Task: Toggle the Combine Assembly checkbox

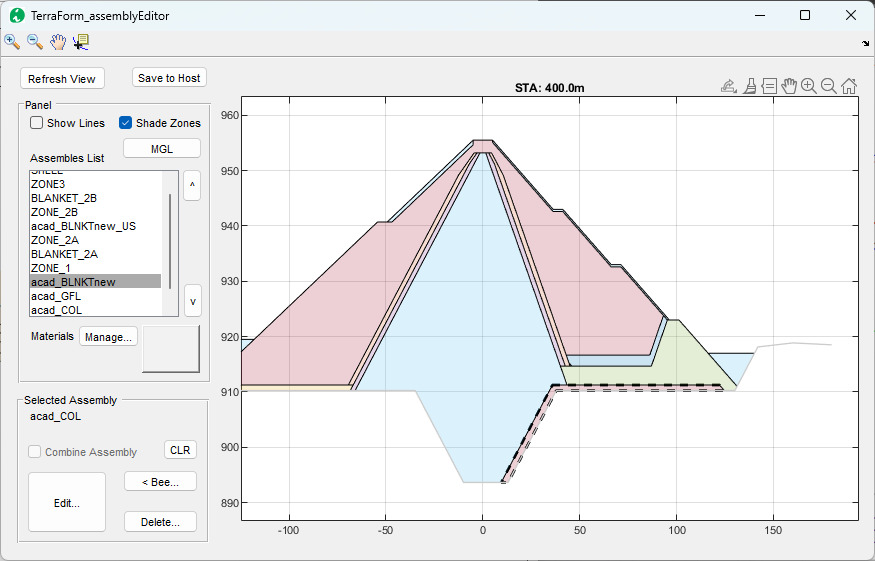Action: [36, 452]
